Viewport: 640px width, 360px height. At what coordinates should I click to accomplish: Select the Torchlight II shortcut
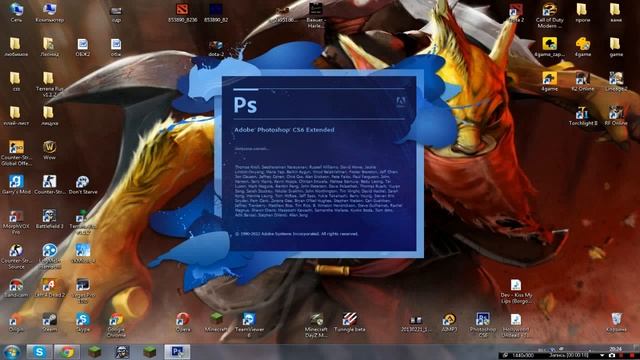tap(583, 116)
